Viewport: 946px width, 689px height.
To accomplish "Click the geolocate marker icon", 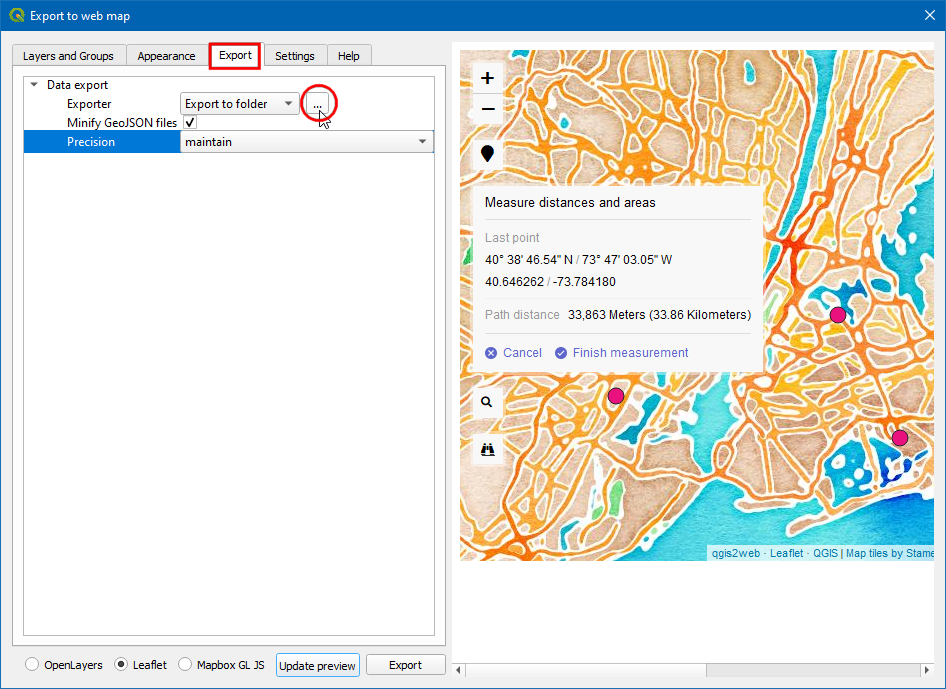I will (x=488, y=153).
